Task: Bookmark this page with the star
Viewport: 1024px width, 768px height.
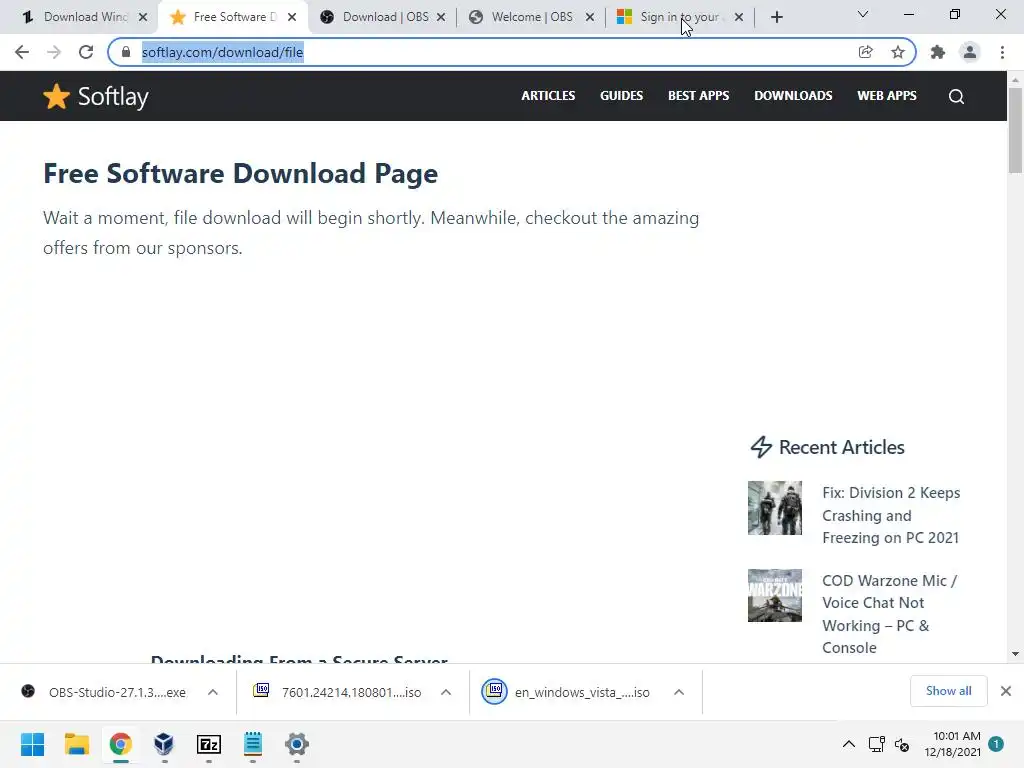Action: [x=898, y=52]
